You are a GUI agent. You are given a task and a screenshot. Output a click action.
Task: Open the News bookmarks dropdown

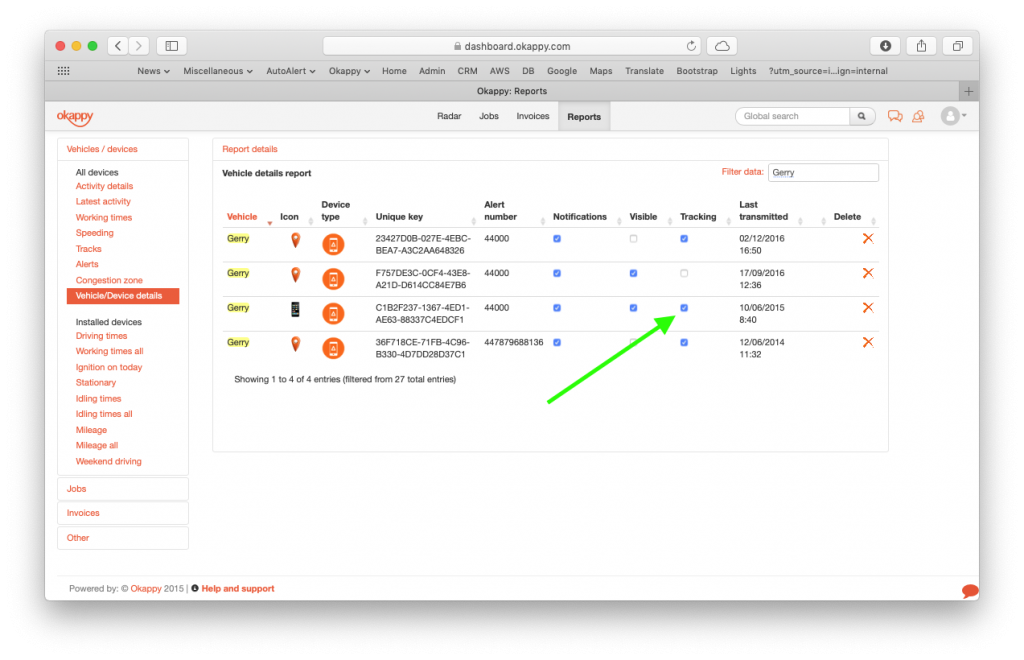click(x=153, y=71)
